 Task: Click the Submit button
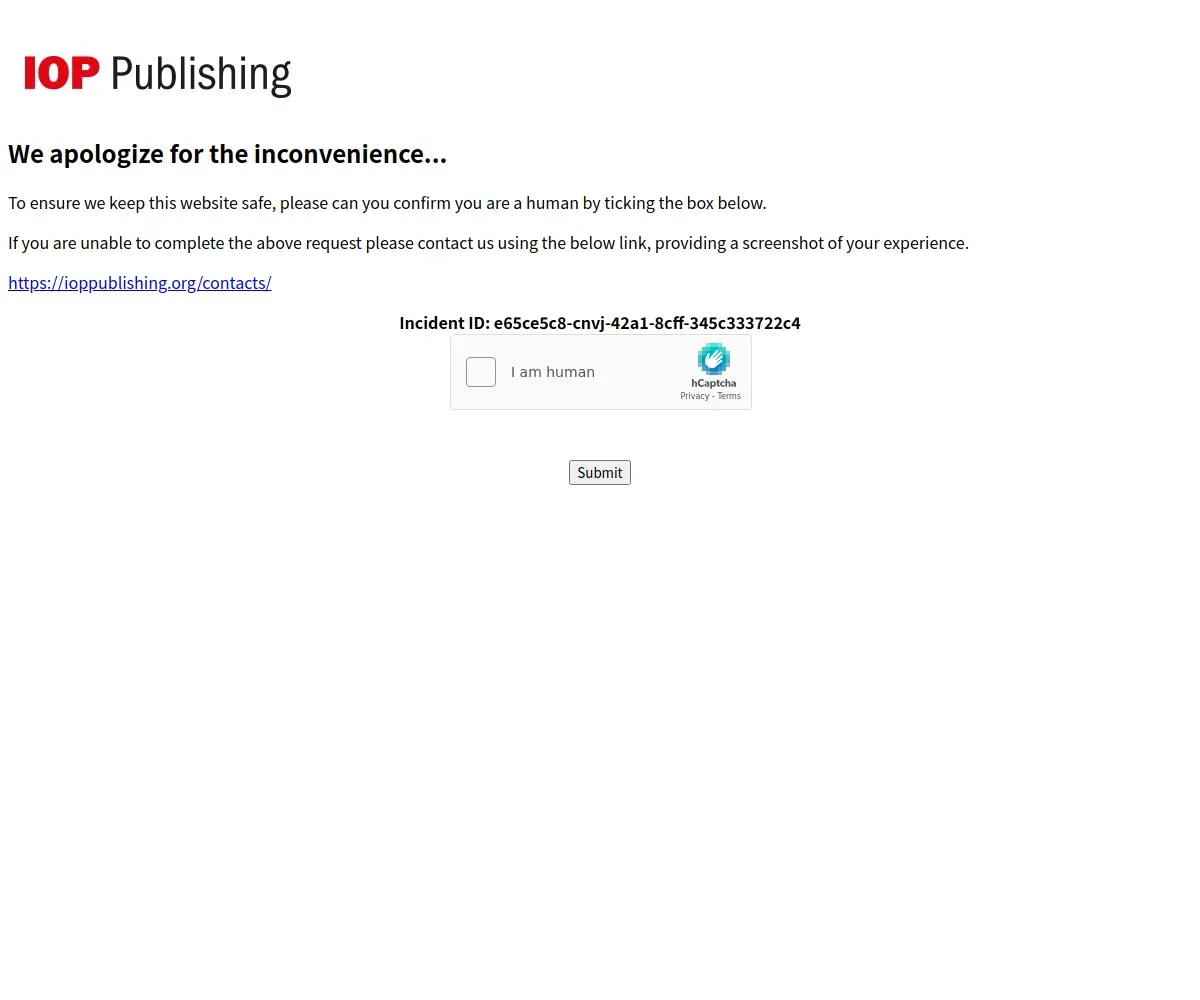click(600, 473)
